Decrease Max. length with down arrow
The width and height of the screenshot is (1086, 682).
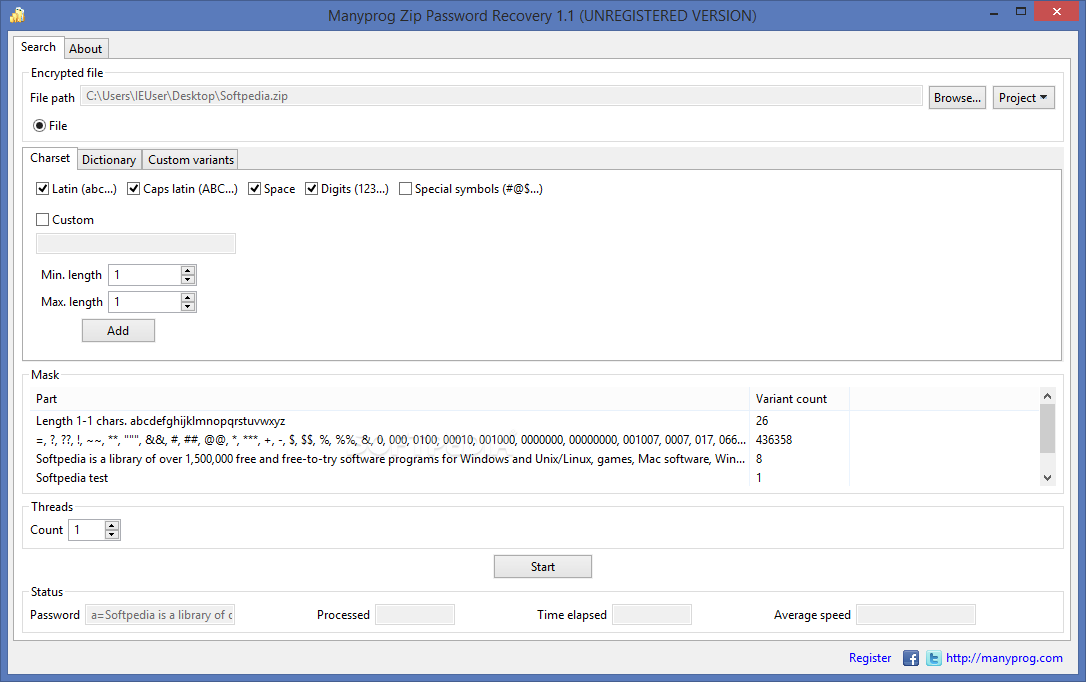point(188,306)
